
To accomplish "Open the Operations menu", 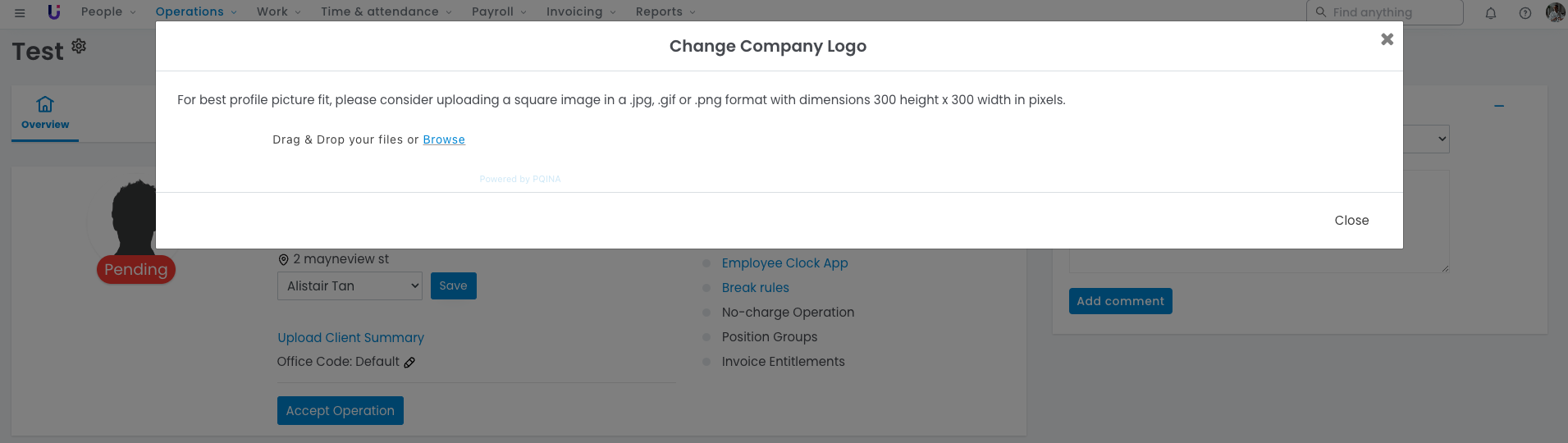I will 196,12.
